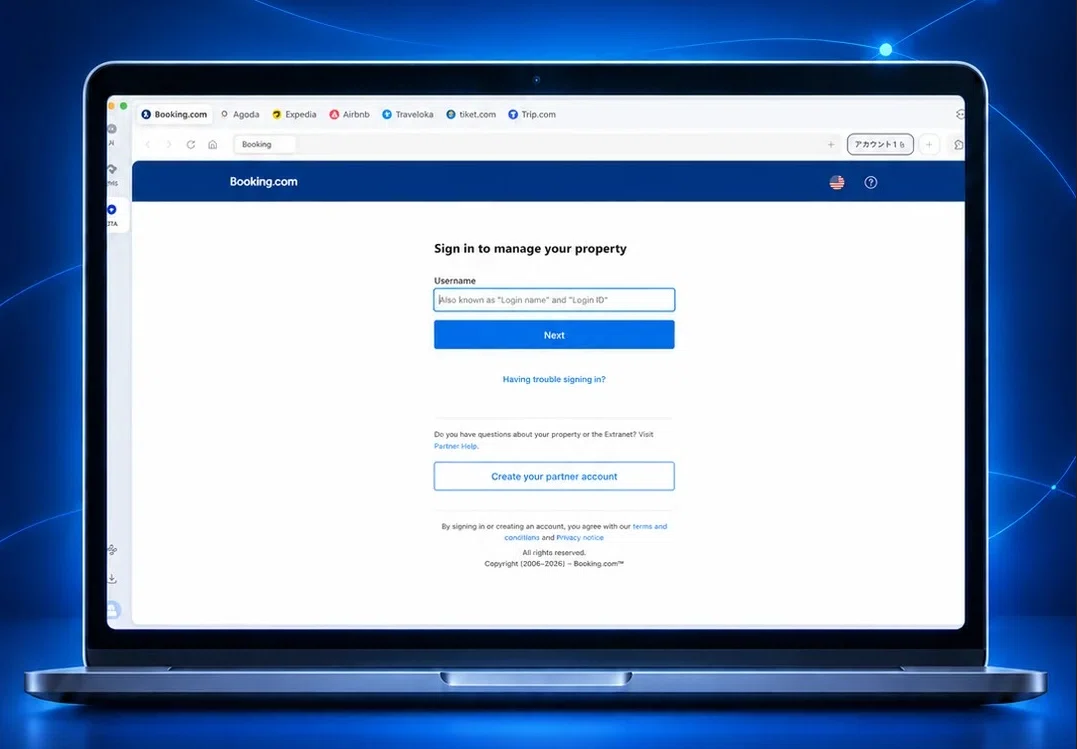Go to the Traveloka tab
Viewport: 1077px width, 749px height.
click(x=407, y=114)
